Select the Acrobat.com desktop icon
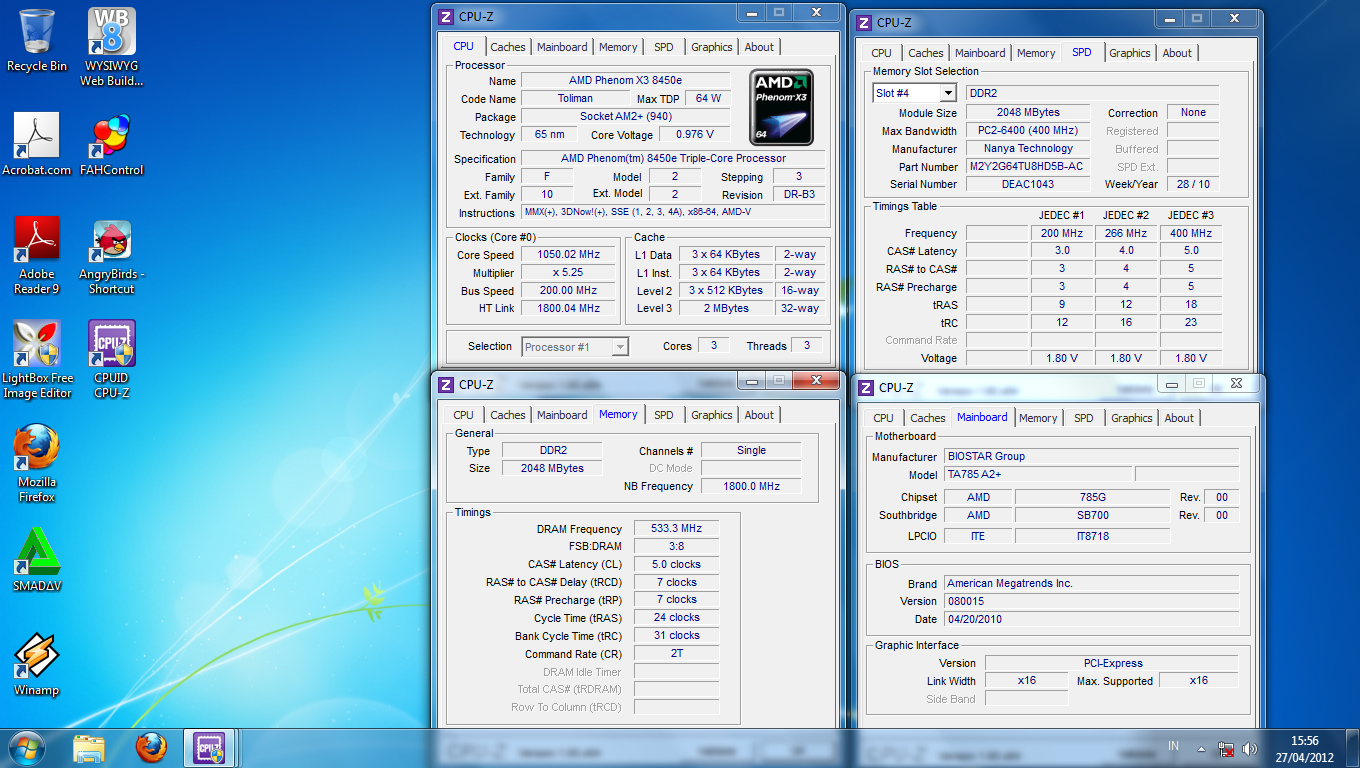The height and width of the screenshot is (768, 1360). tap(37, 144)
